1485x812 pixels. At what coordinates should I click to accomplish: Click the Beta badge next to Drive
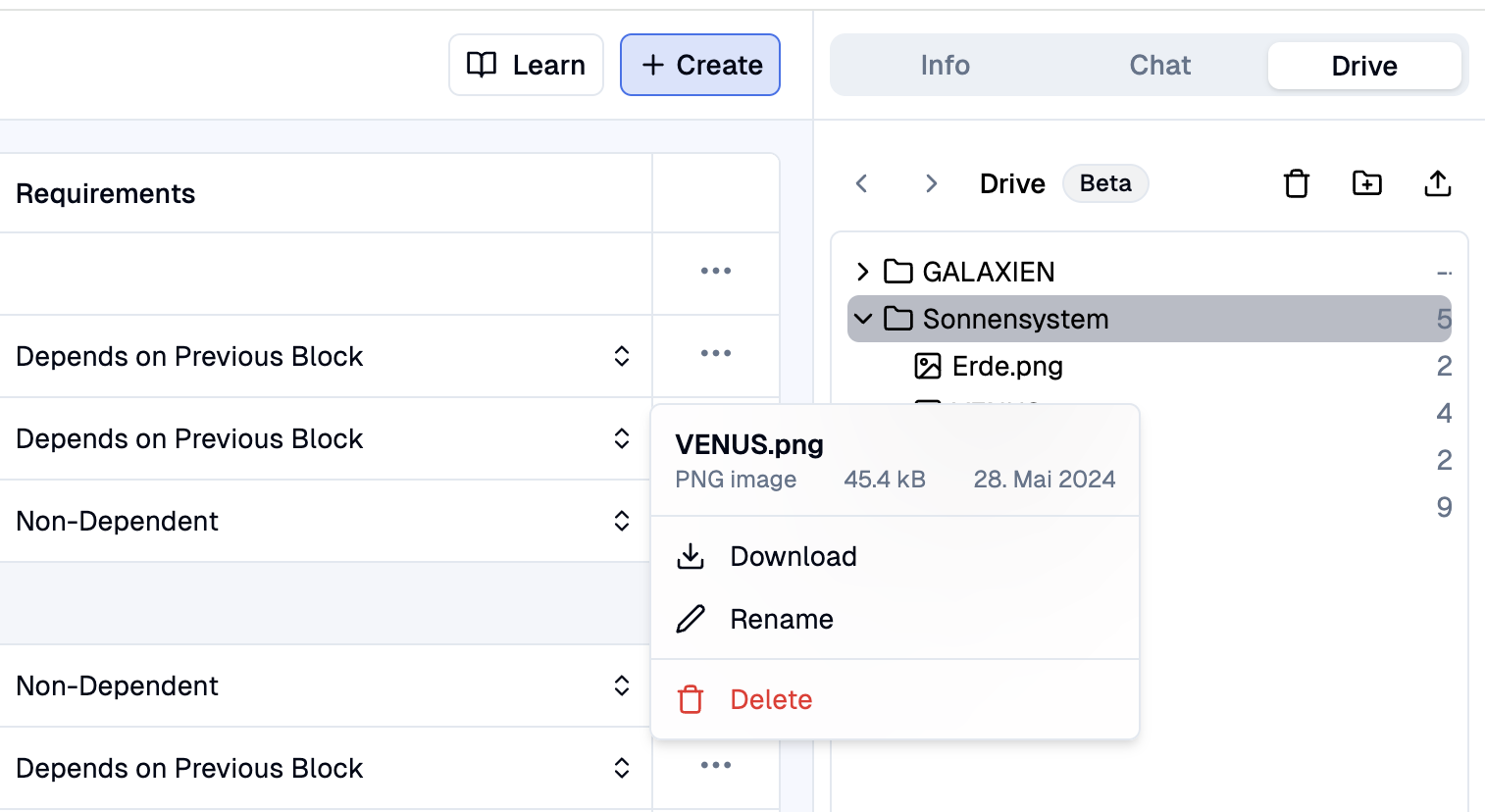click(x=1105, y=183)
